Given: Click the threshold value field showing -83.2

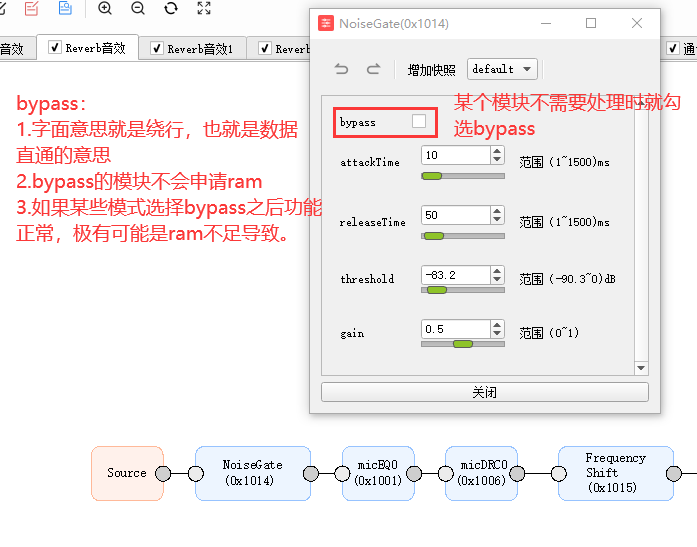Looking at the screenshot, I should (x=456, y=275).
